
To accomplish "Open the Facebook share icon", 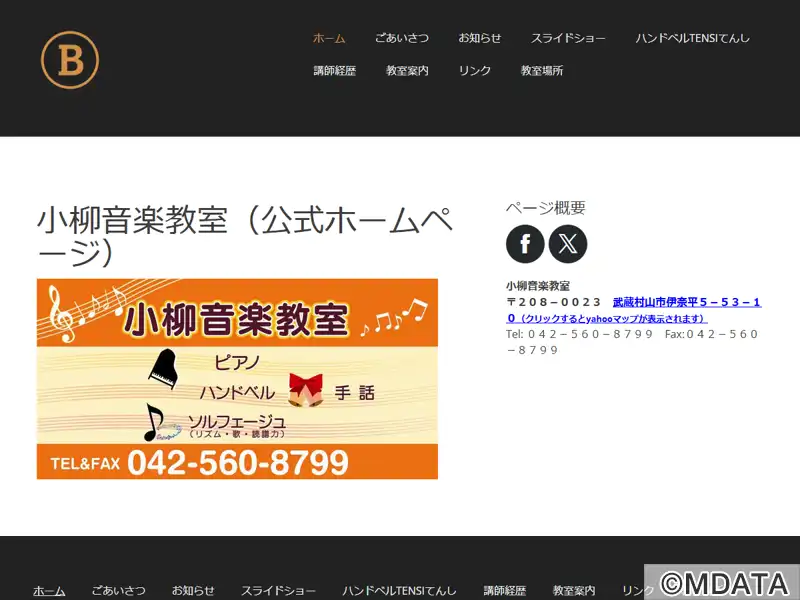I will coord(525,244).
